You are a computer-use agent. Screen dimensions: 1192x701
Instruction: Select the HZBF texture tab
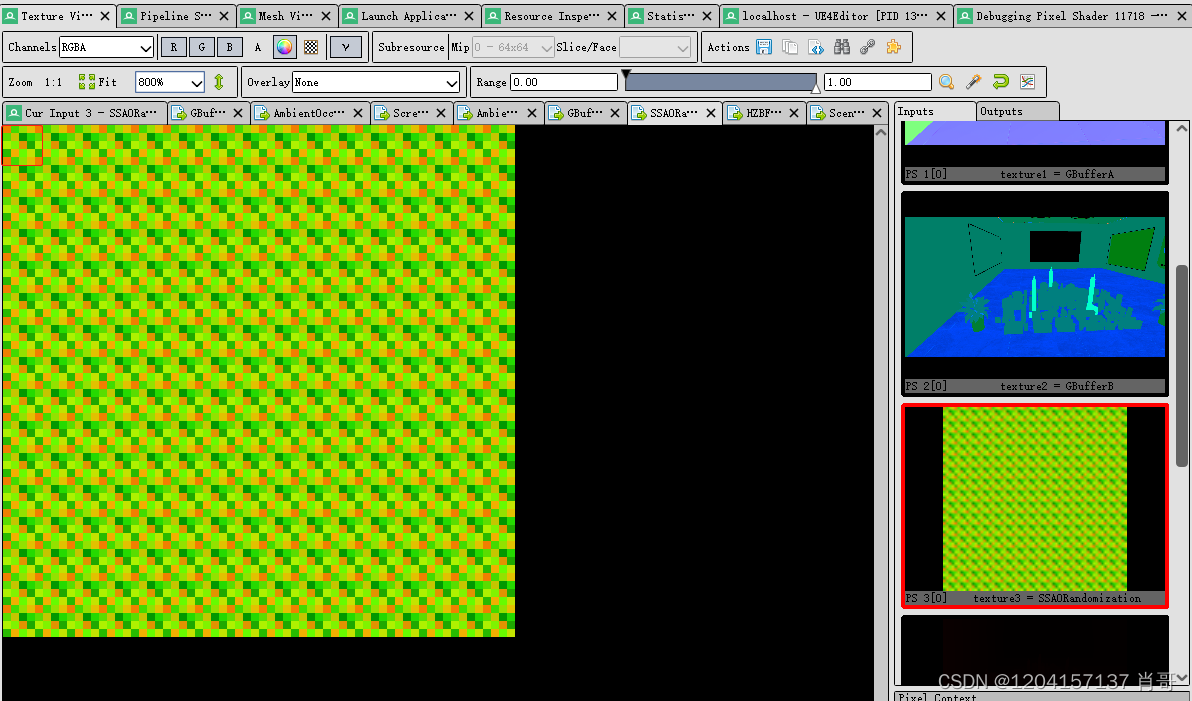[x=765, y=113]
